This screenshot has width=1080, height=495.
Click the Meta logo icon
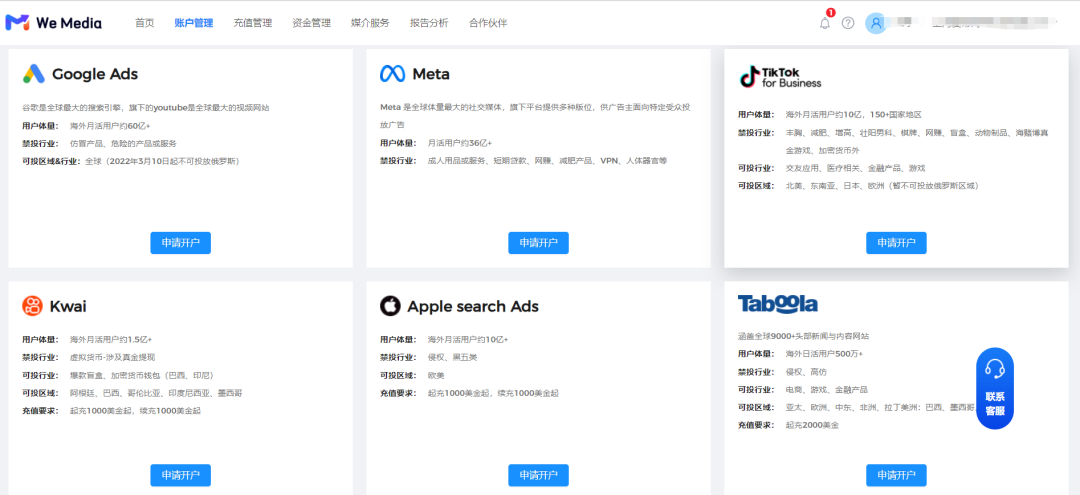click(x=393, y=74)
